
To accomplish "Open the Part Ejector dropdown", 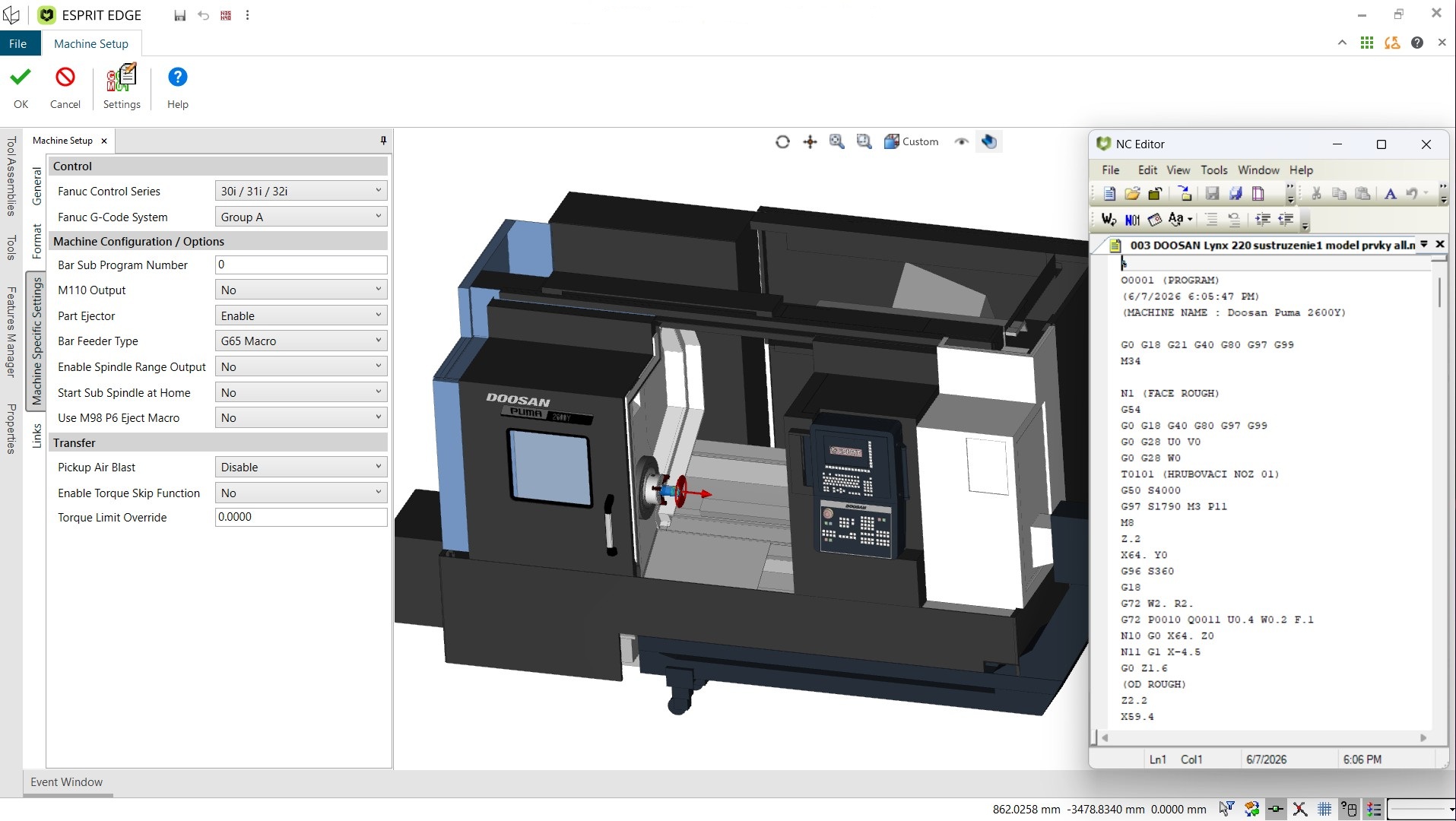I will 301,315.
